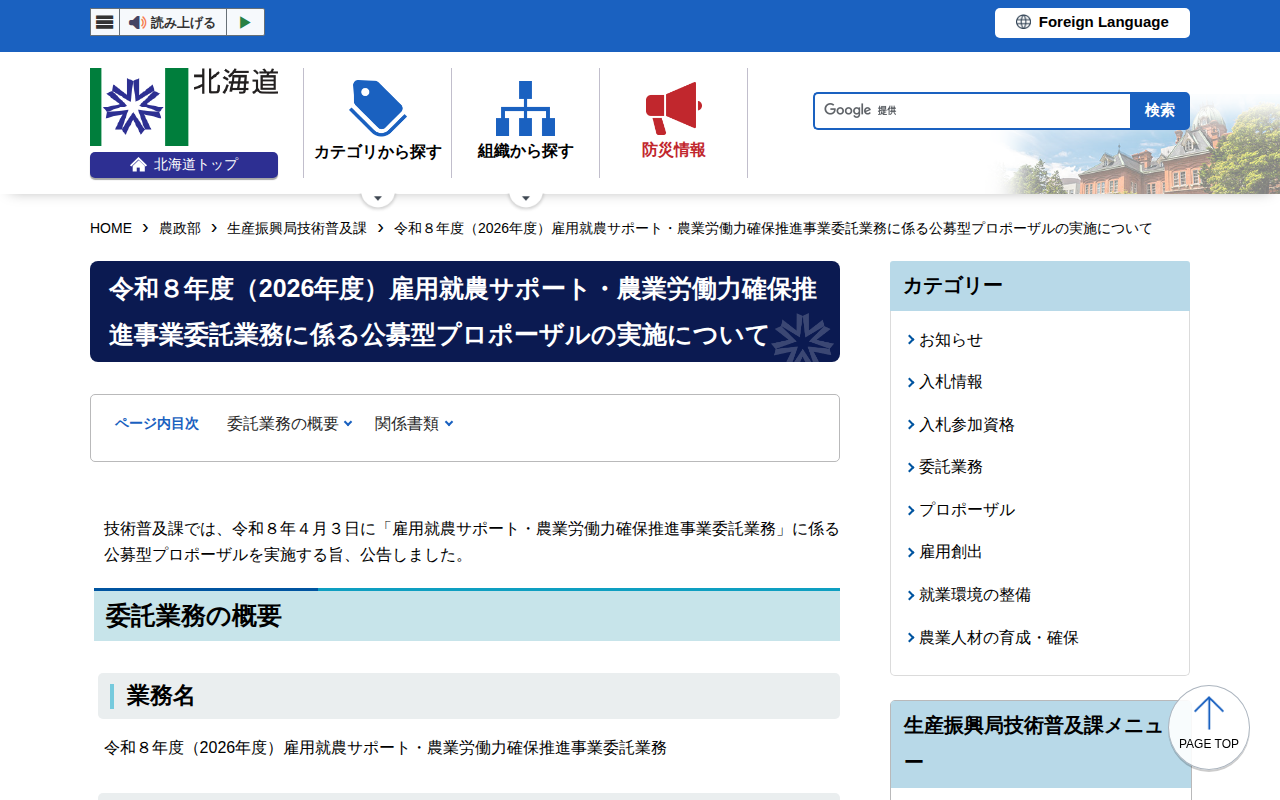Viewport: 1280px width, 800px height.
Task: Click the ページ内目次 label
Action: [x=157, y=424]
